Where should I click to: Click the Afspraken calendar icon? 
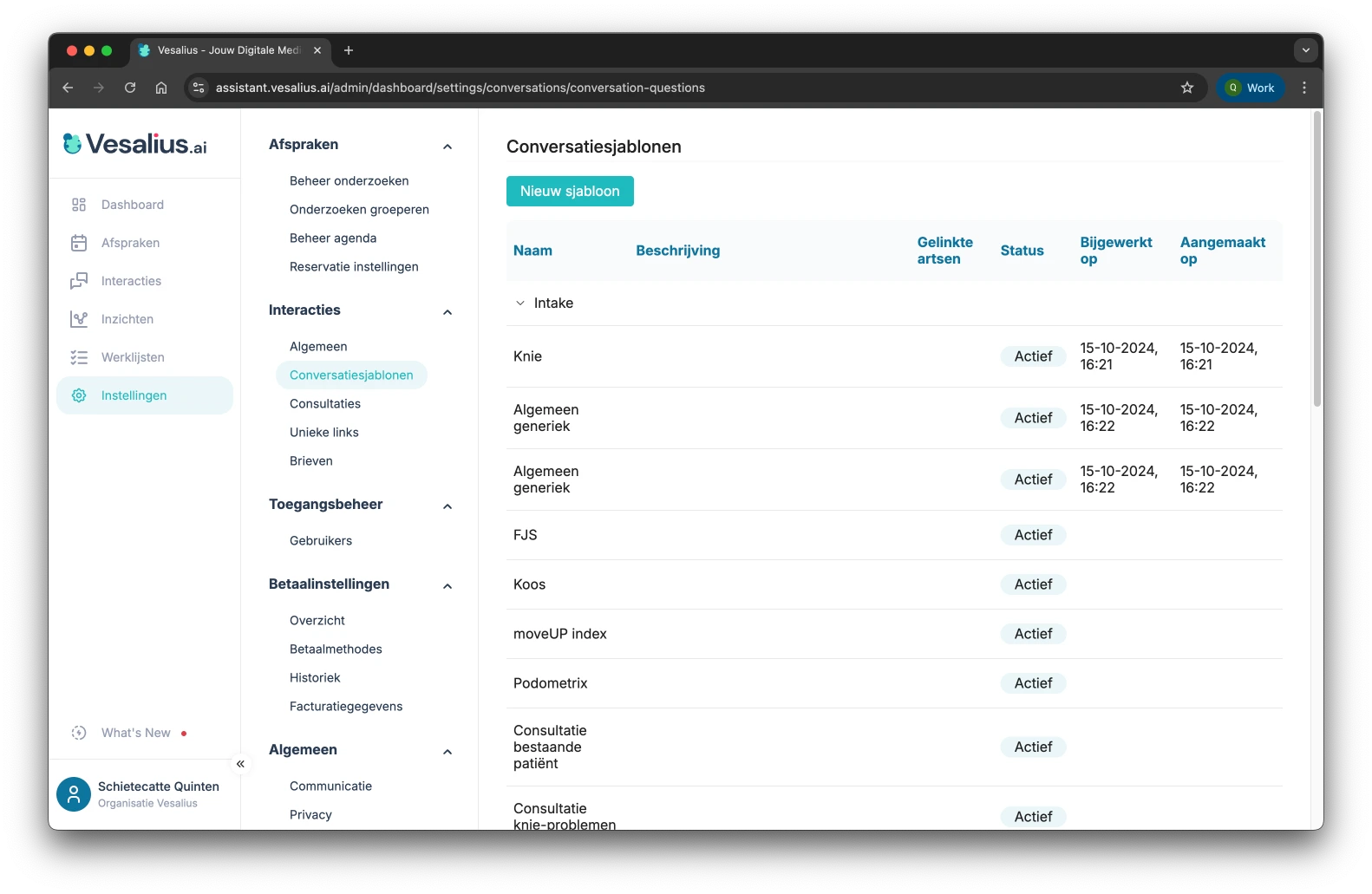[79, 243]
